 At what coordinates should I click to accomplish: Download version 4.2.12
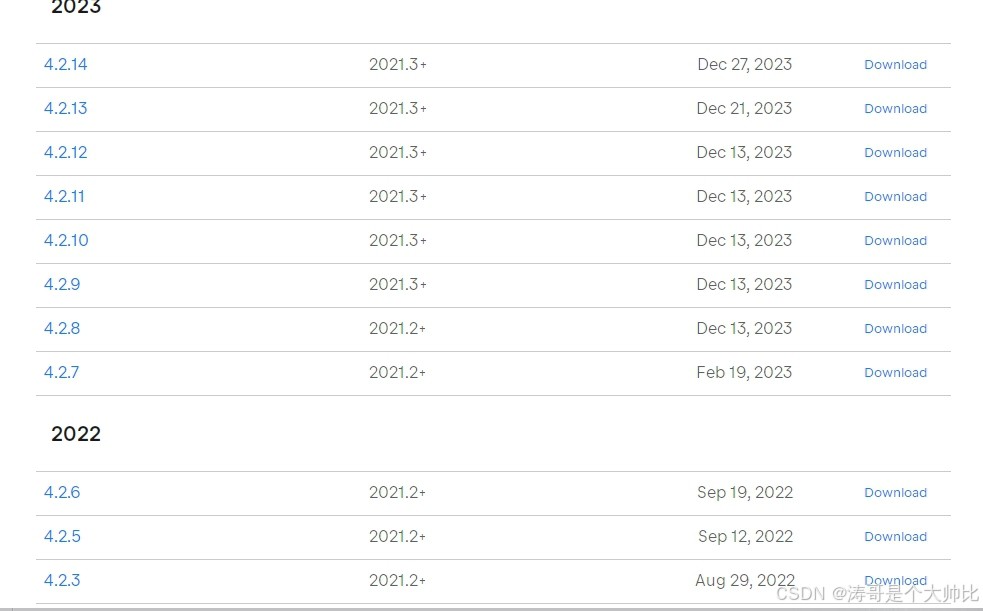pos(895,152)
